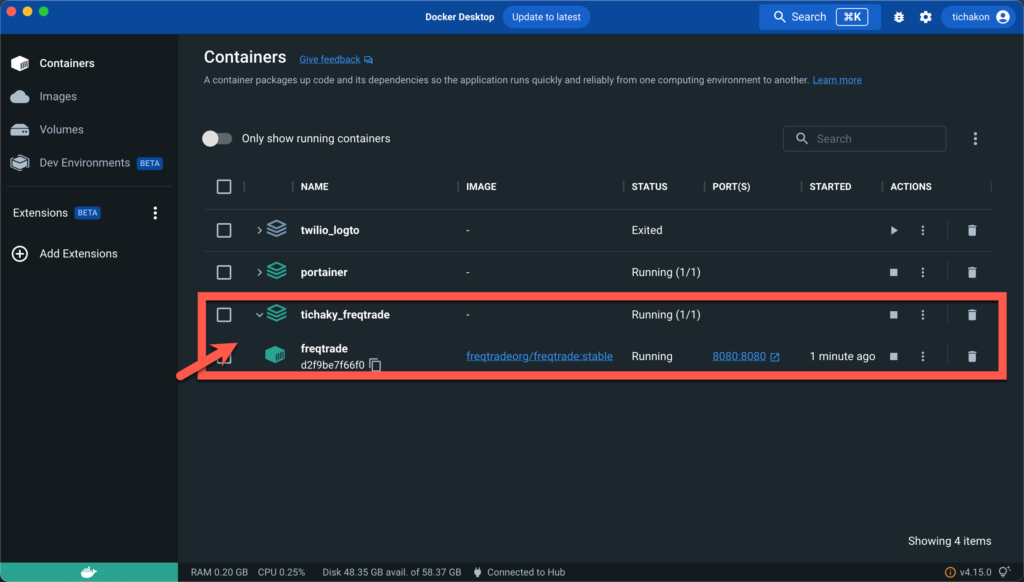Screen dimensions: 1024x582
Task: Open more actions for portainer
Action: click(923, 272)
